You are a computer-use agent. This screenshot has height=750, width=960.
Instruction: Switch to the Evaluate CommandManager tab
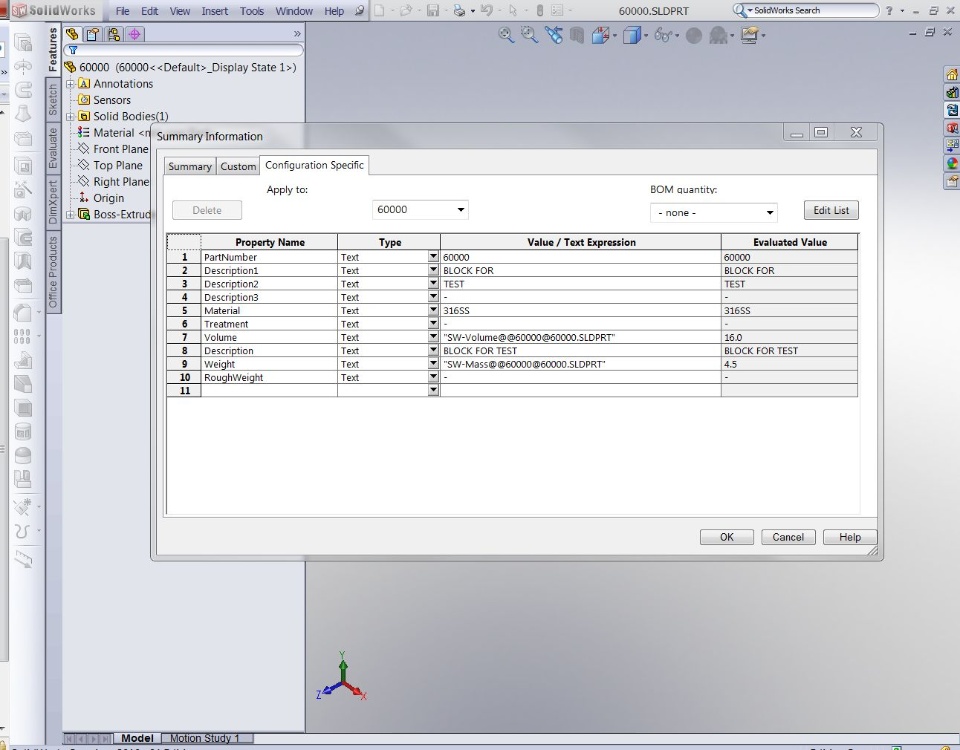point(53,148)
